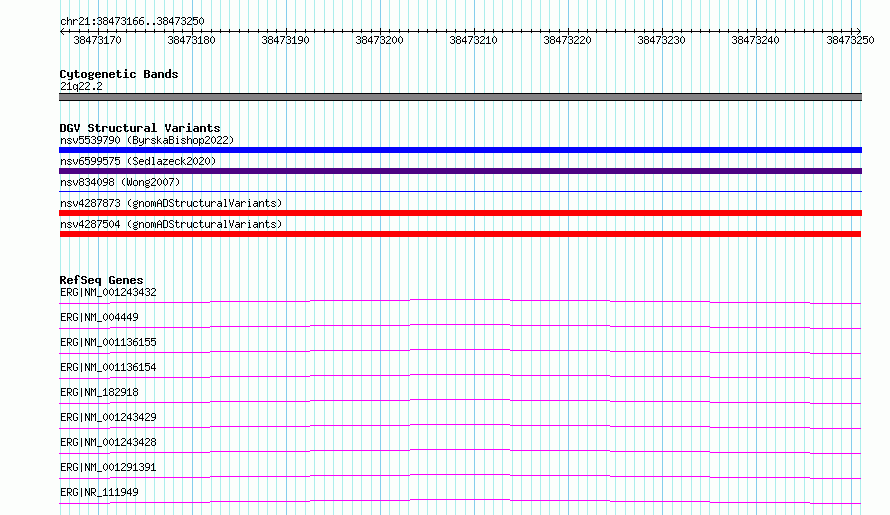Click ruler position 38473180
This screenshot has height=515, width=890.
pos(191,40)
